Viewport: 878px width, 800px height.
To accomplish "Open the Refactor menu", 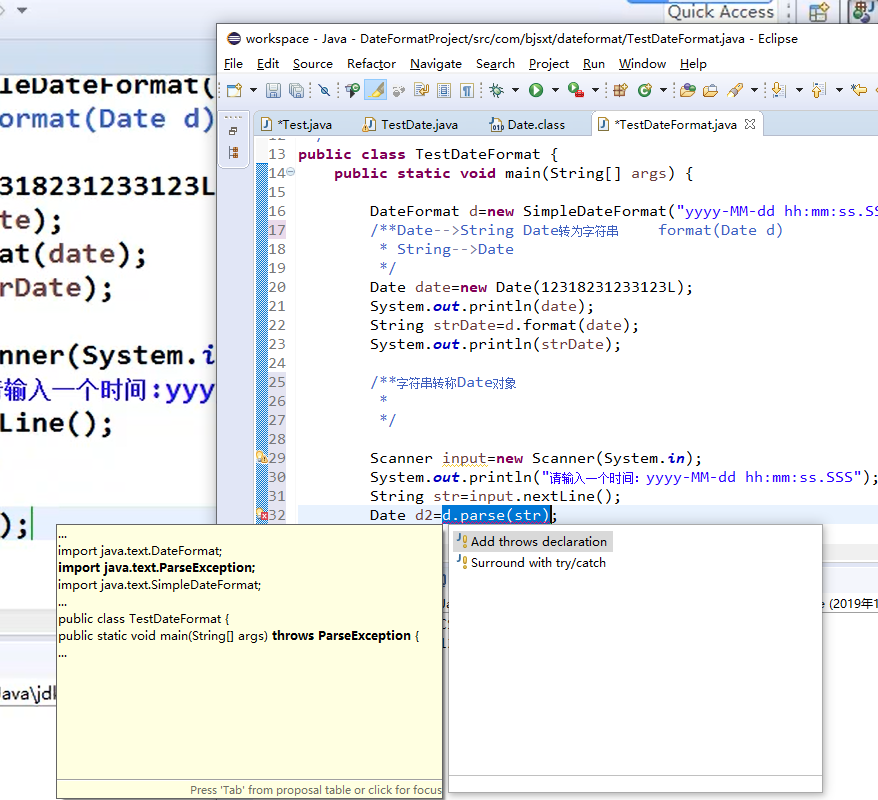I will (371, 64).
